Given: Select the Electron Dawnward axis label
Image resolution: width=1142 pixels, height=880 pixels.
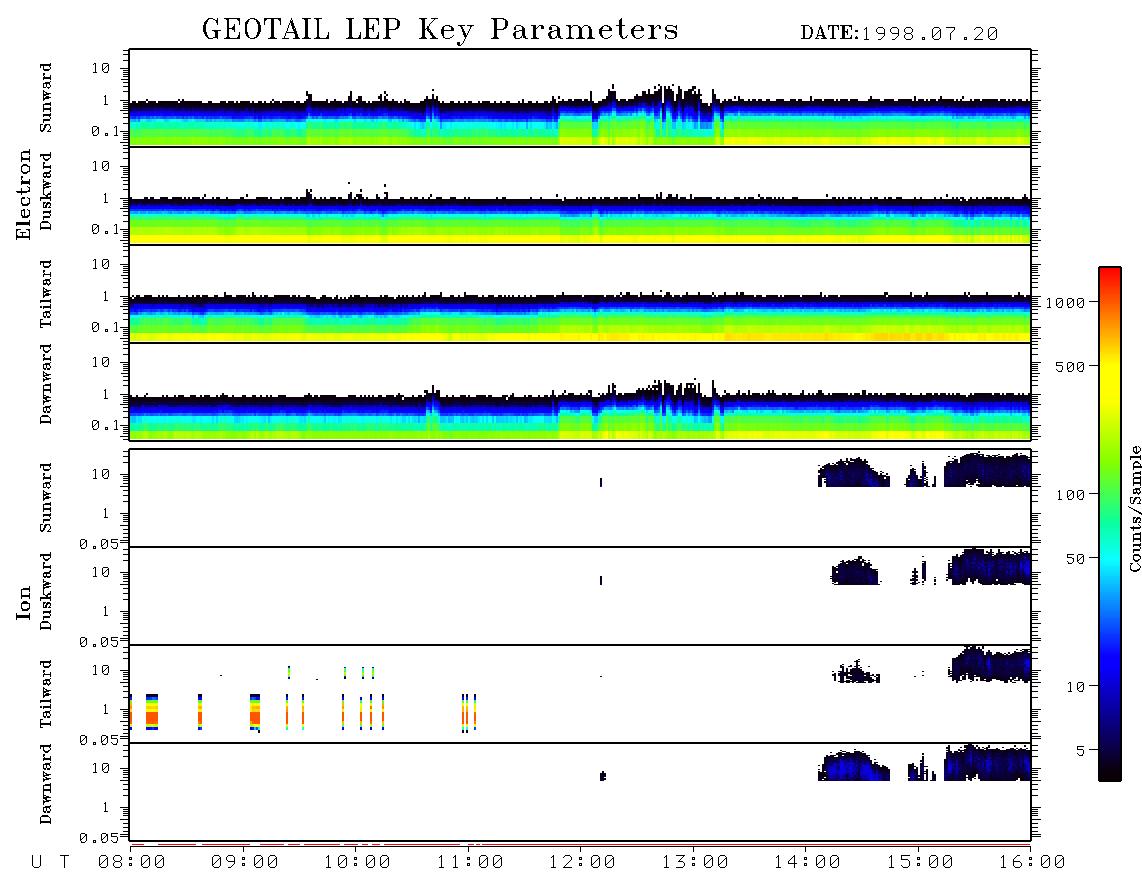Looking at the screenshot, I should [x=46, y=384].
